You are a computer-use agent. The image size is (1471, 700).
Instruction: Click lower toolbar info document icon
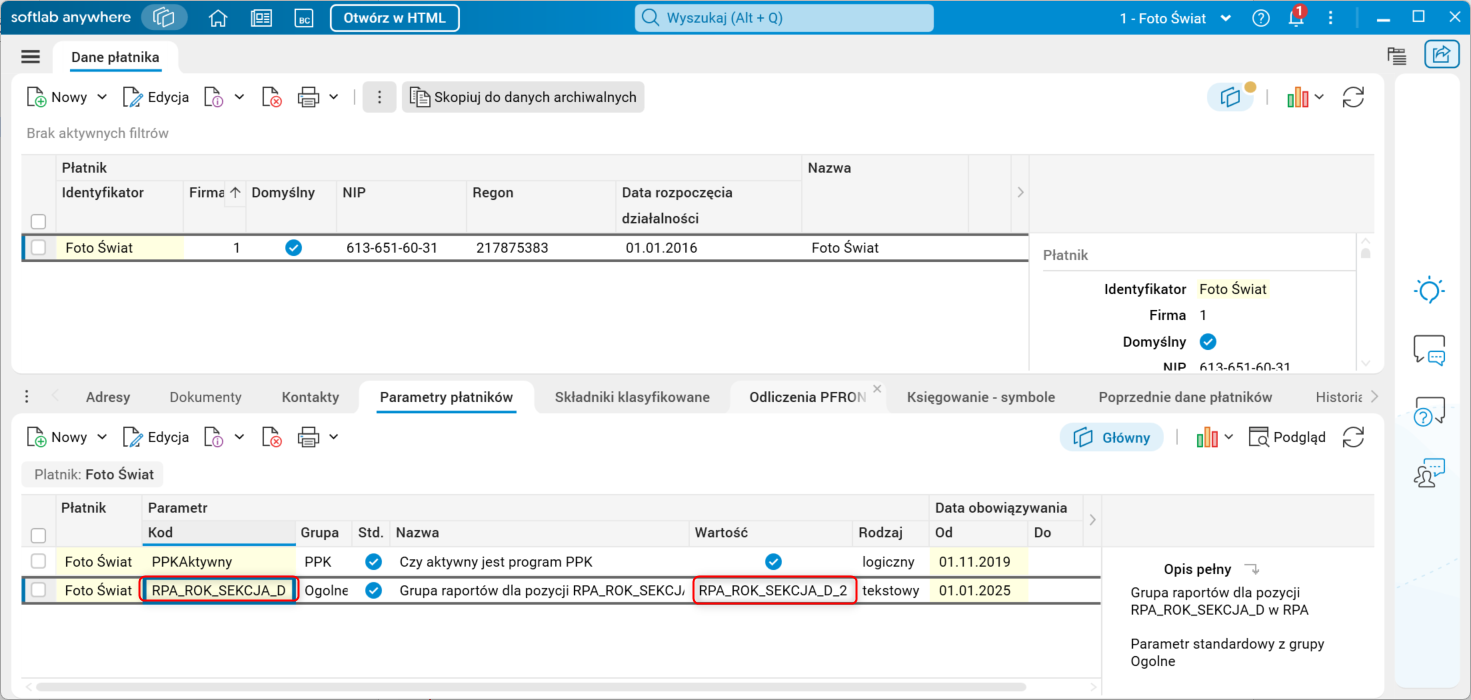[x=213, y=437]
